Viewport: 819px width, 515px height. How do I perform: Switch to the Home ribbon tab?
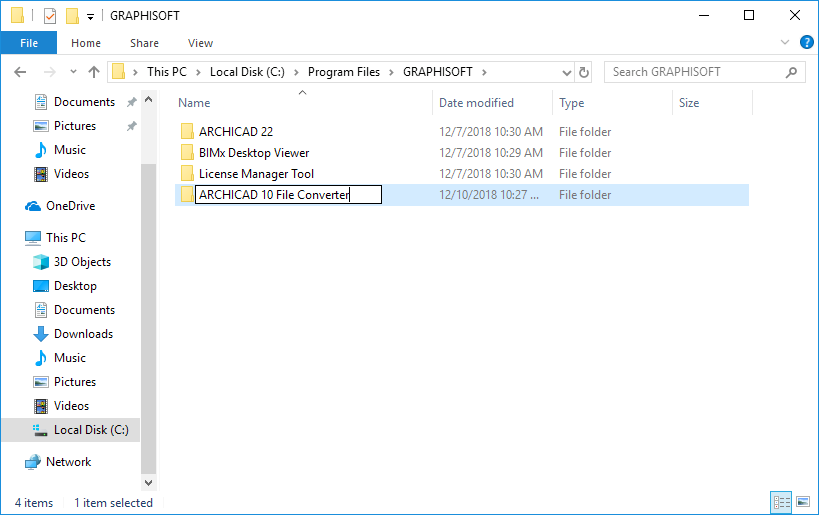point(86,43)
